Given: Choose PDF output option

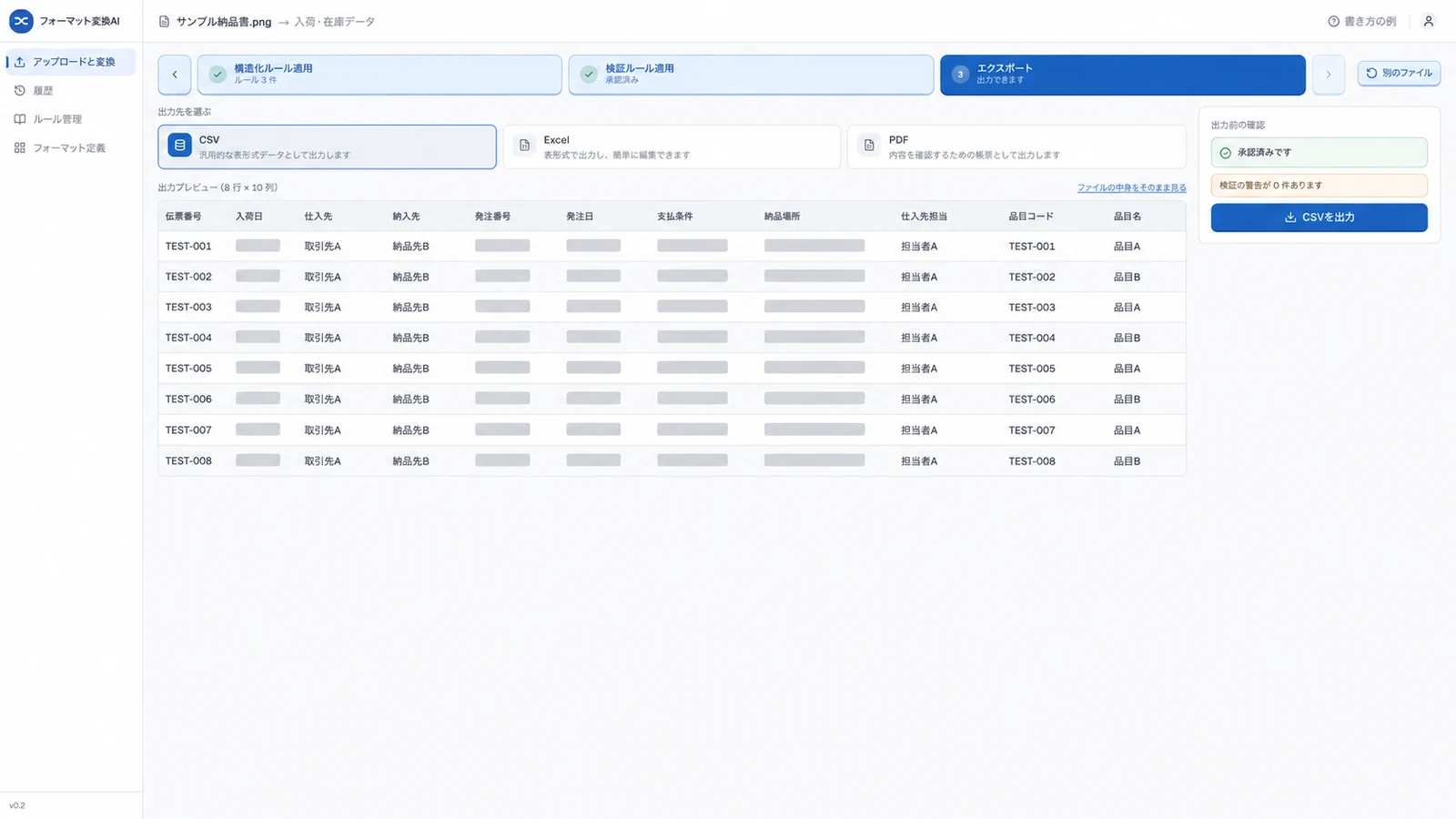Looking at the screenshot, I should point(1016,147).
